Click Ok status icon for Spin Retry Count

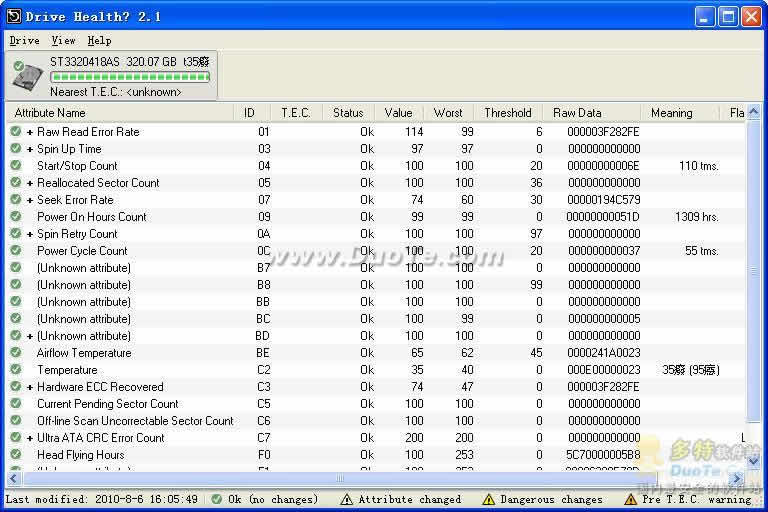tap(16, 233)
